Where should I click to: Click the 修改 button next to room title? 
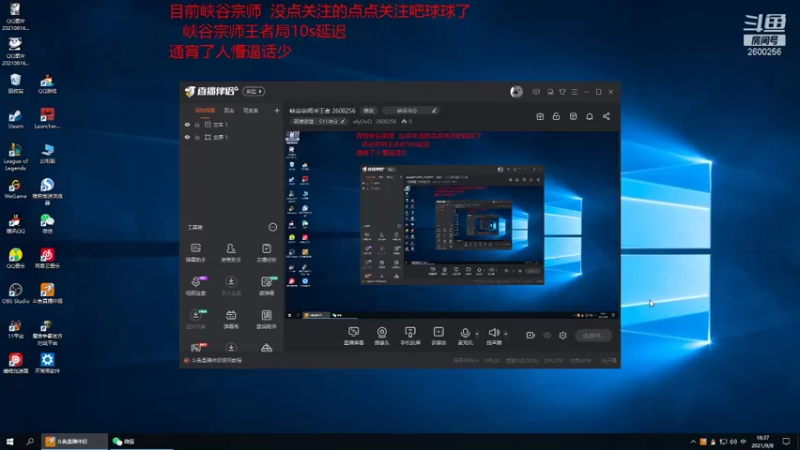coord(369,110)
